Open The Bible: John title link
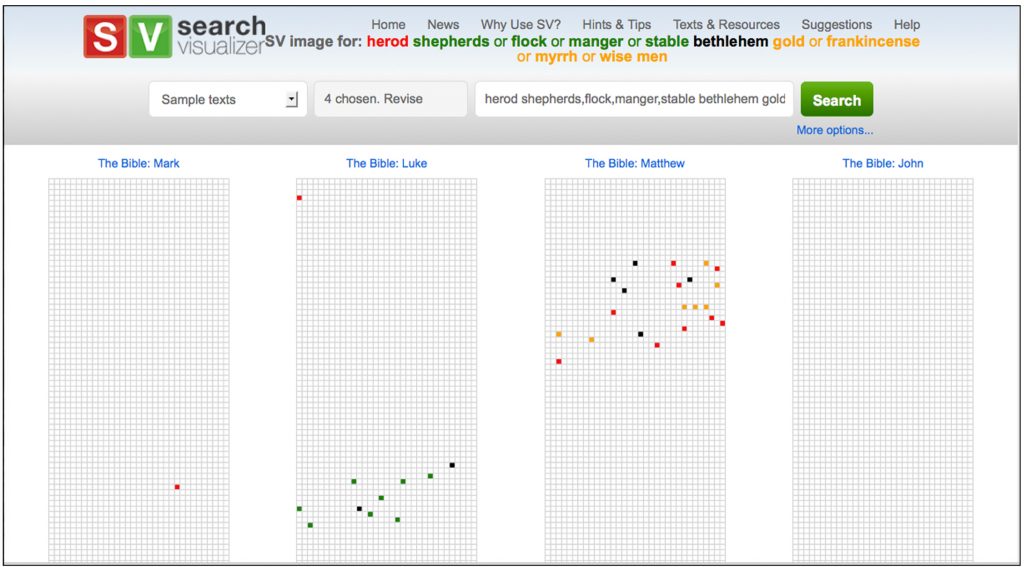The width and height of the screenshot is (1024, 567). [882, 163]
